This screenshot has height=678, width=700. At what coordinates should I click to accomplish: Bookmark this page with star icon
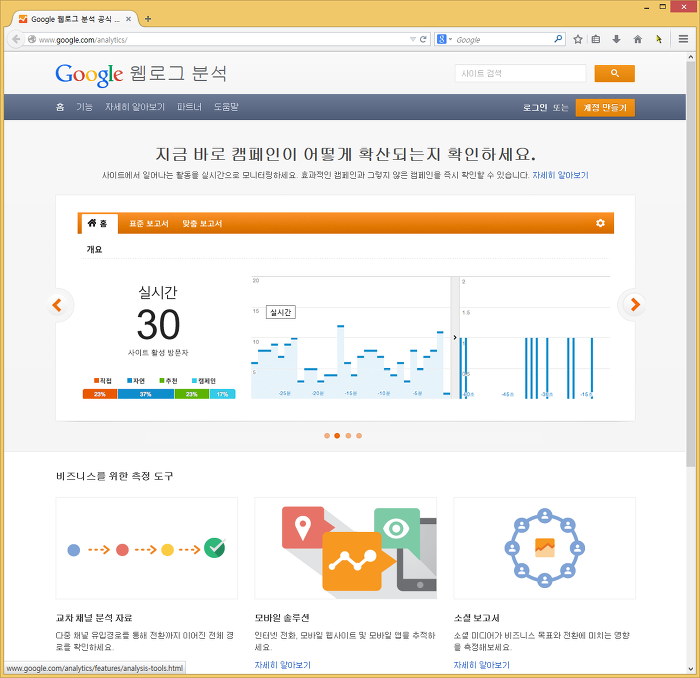[578, 39]
